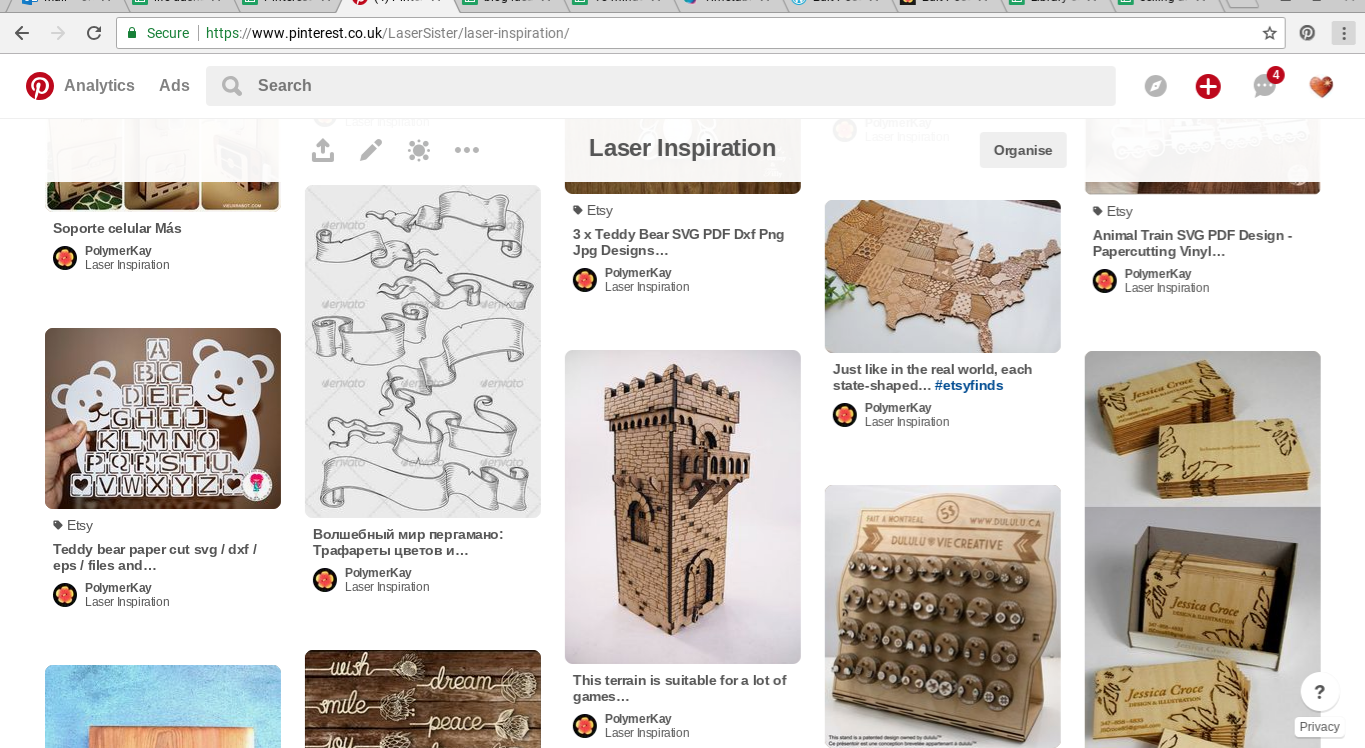Edit the board with the pencil icon

click(370, 149)
